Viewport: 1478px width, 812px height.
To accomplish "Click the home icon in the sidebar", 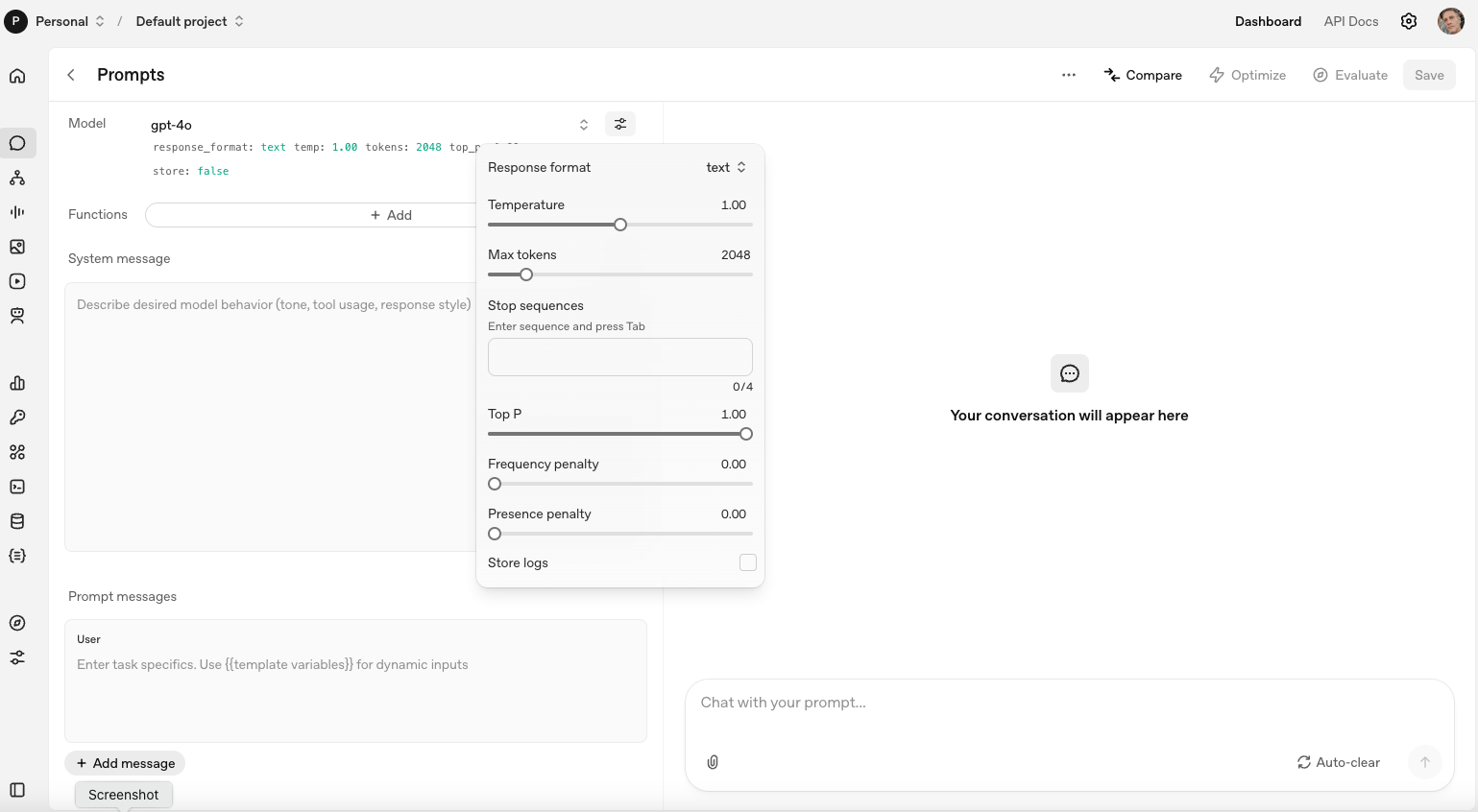I will tap(17, 76).
